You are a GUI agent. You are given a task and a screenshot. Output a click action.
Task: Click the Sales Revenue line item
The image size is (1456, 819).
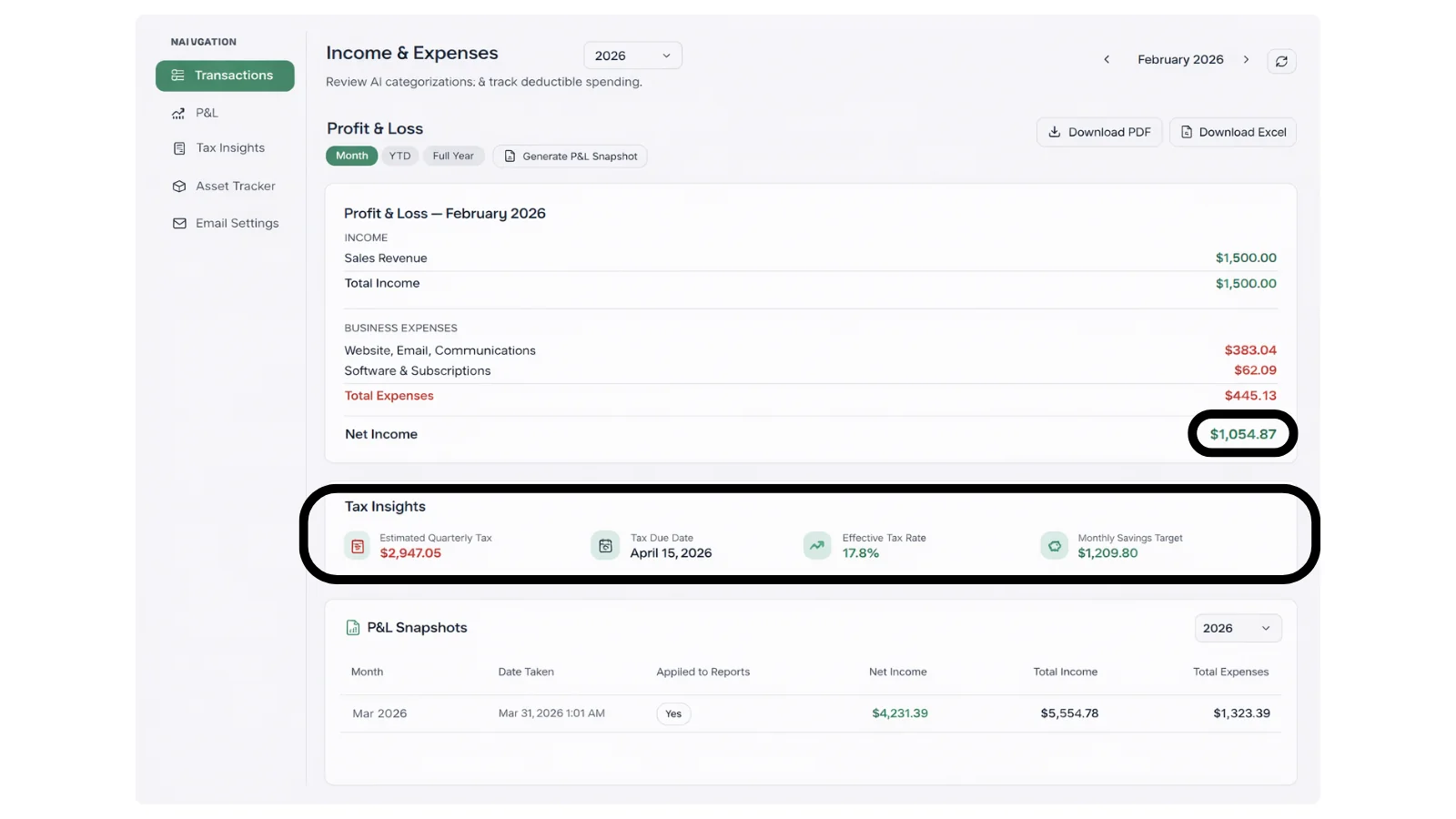(x=386, y=258)
